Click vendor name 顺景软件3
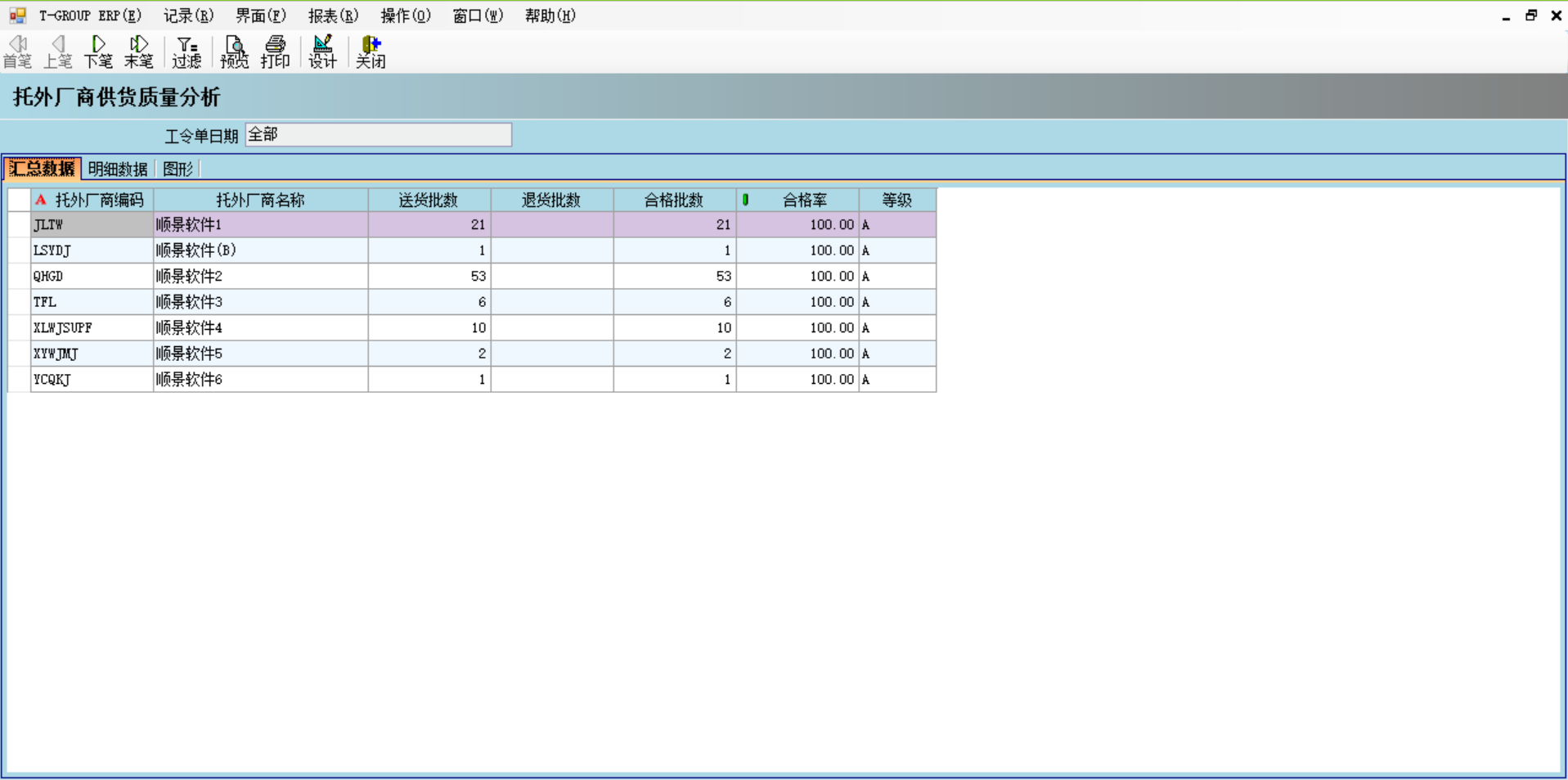The width and height of the screenshot is (1568, 780). click(260, 302)
